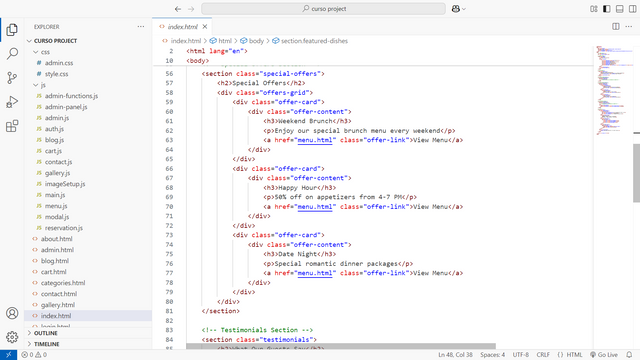
Task: Open the Copilot chat icon
Action: pyautogui.click(x=456, y=9)
